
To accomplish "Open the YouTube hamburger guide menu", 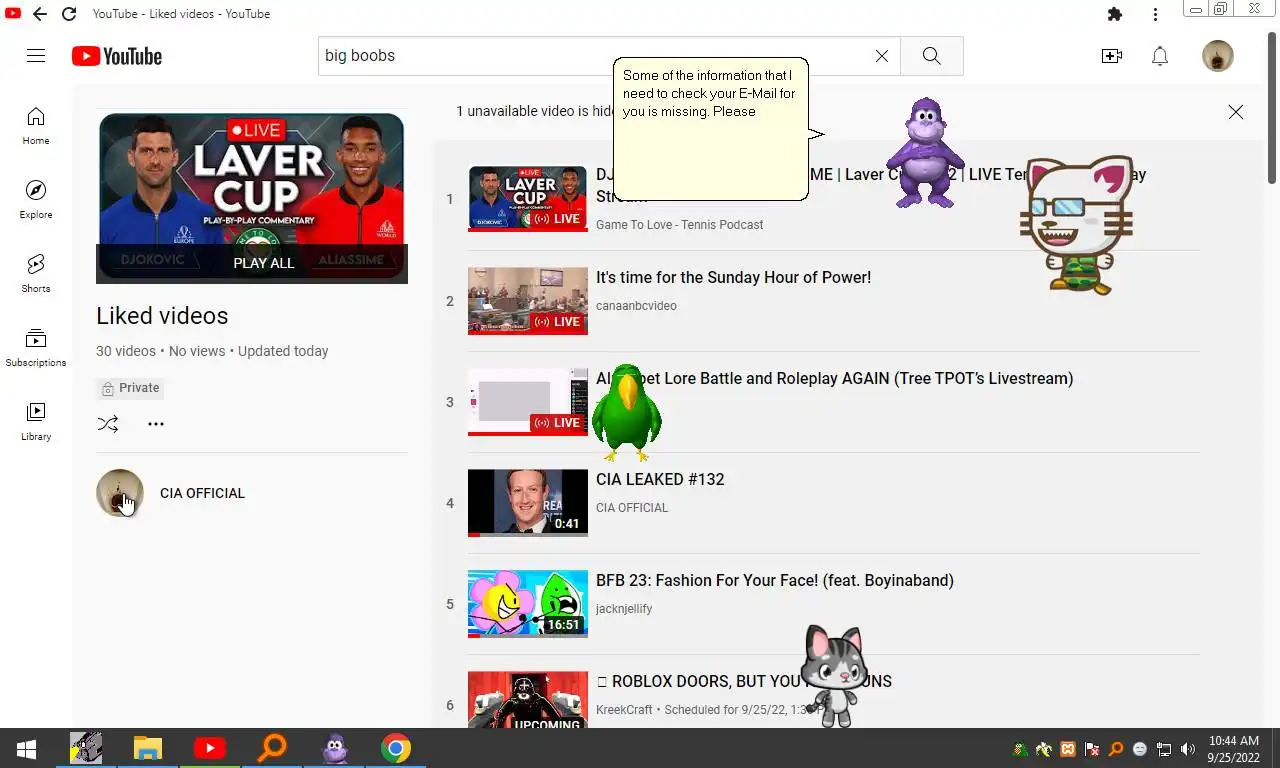I will click(36, 56).
